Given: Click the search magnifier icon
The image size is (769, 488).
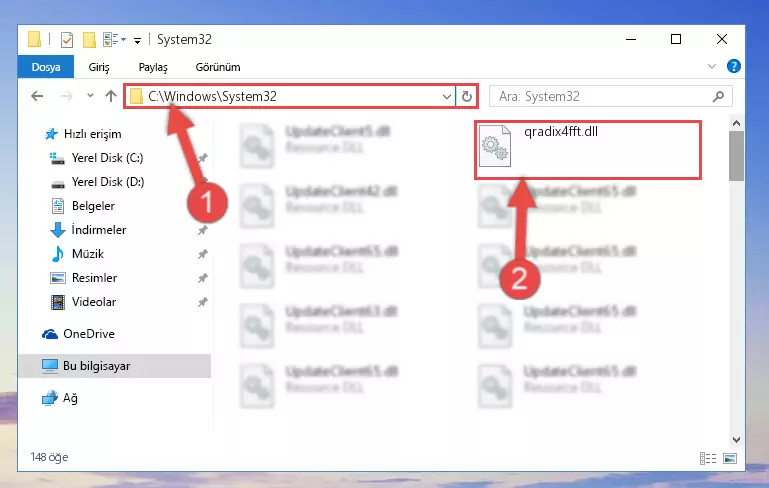Looking at the screenshot, I should (718, 96).
